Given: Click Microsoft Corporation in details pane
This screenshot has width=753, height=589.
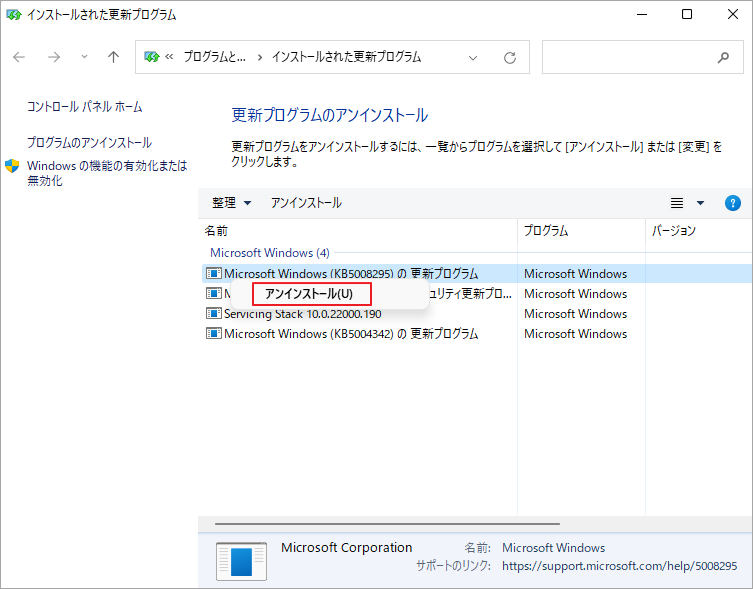Looking at the screenshot, I should point(347,547).
